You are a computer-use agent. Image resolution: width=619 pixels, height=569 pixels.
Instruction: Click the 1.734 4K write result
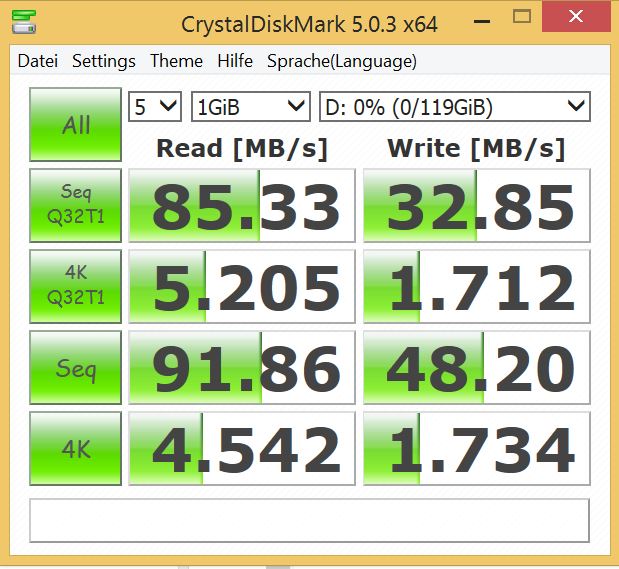(x=476, y=450)
